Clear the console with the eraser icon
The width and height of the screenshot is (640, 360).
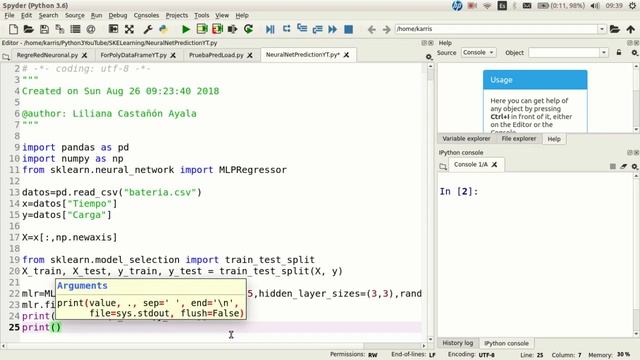click(x=624, y=166)
